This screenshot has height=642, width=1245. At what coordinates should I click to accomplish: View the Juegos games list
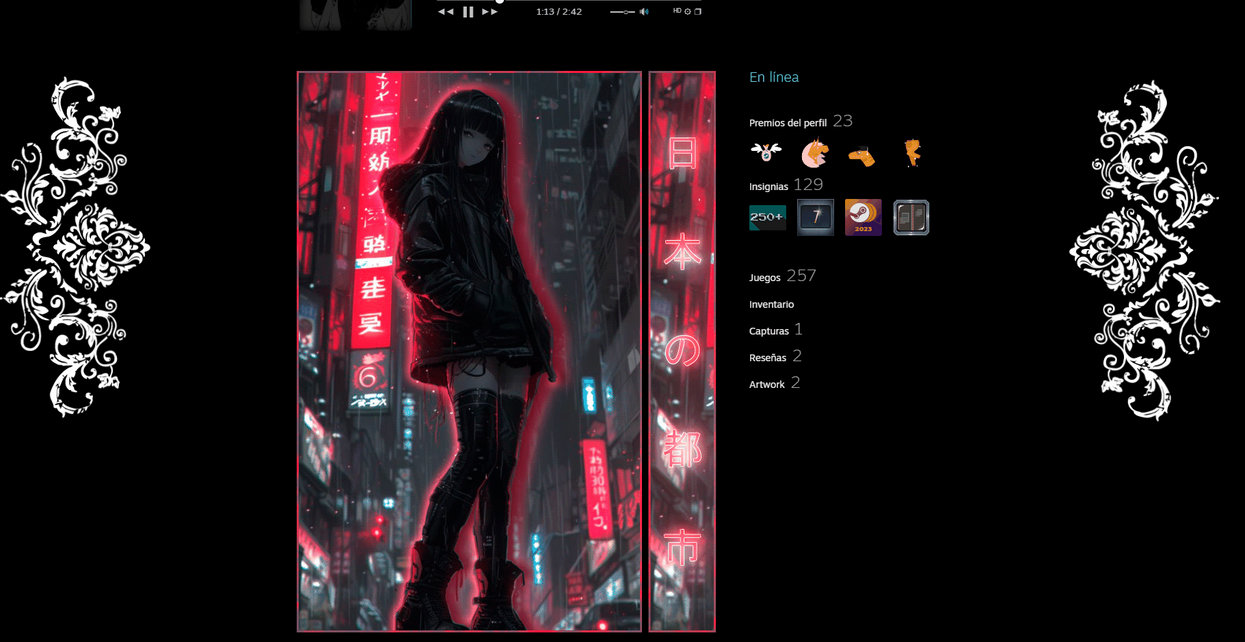pos(765,277)
